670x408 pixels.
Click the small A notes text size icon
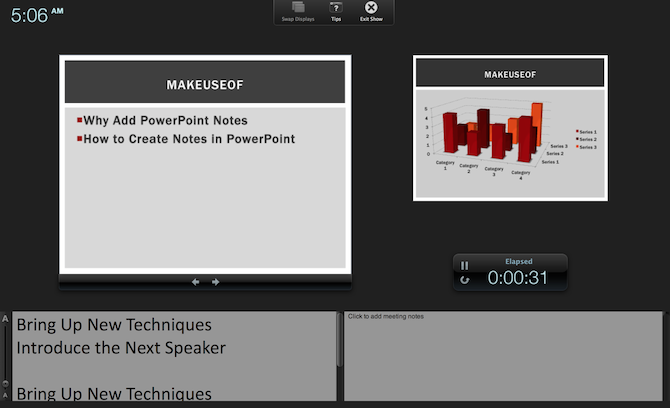tap(5, 395)
